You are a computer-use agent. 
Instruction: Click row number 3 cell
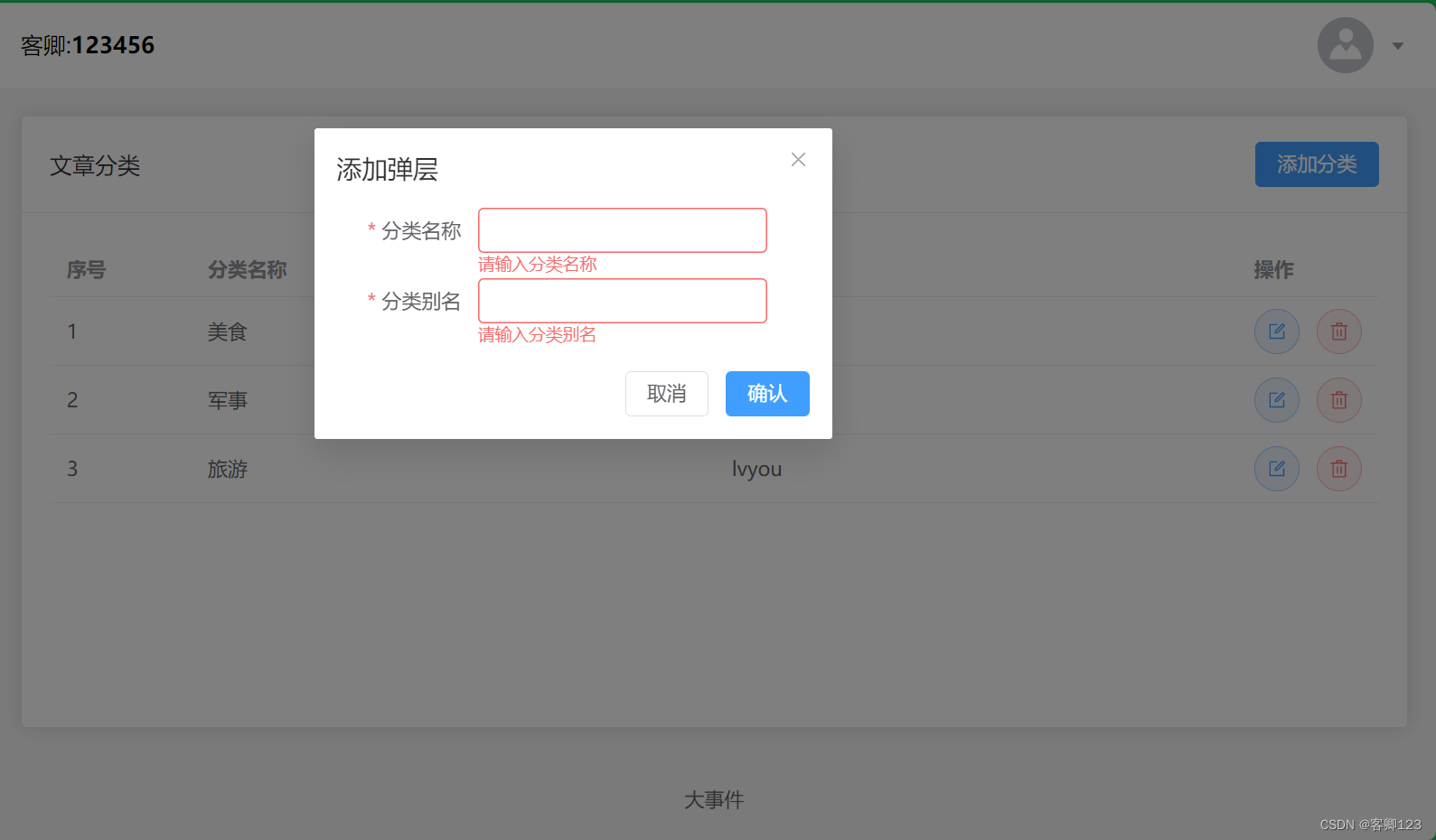pos(72,469)
